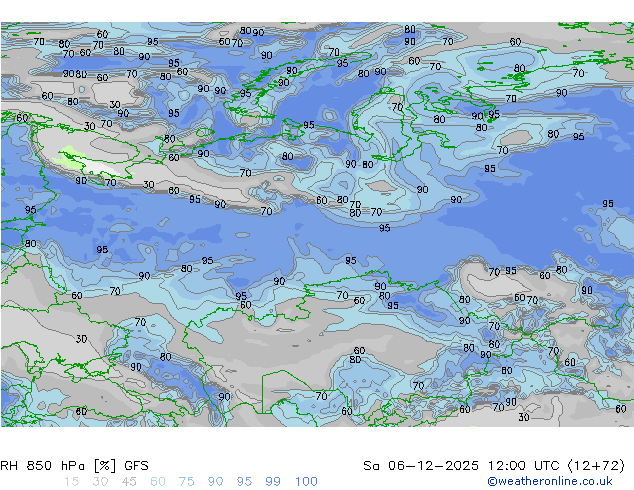The image size is (634, 490).
Task: Click the weatheronline.co.uk copyright link
Action: pos(550,481)
